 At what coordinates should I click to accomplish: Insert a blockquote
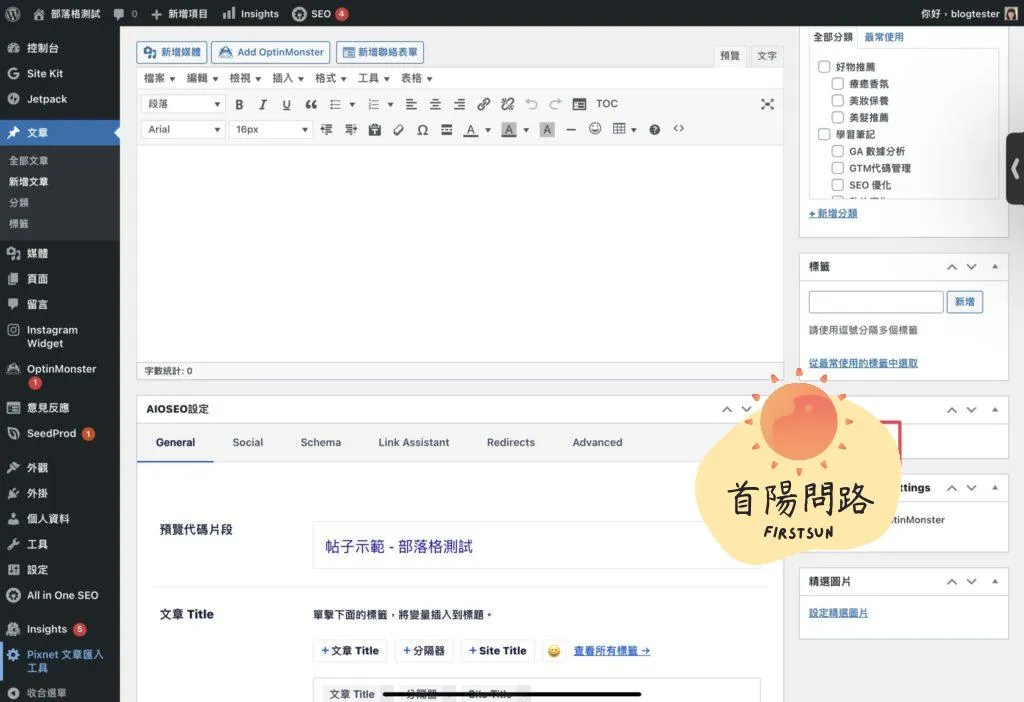click(311, 104)
